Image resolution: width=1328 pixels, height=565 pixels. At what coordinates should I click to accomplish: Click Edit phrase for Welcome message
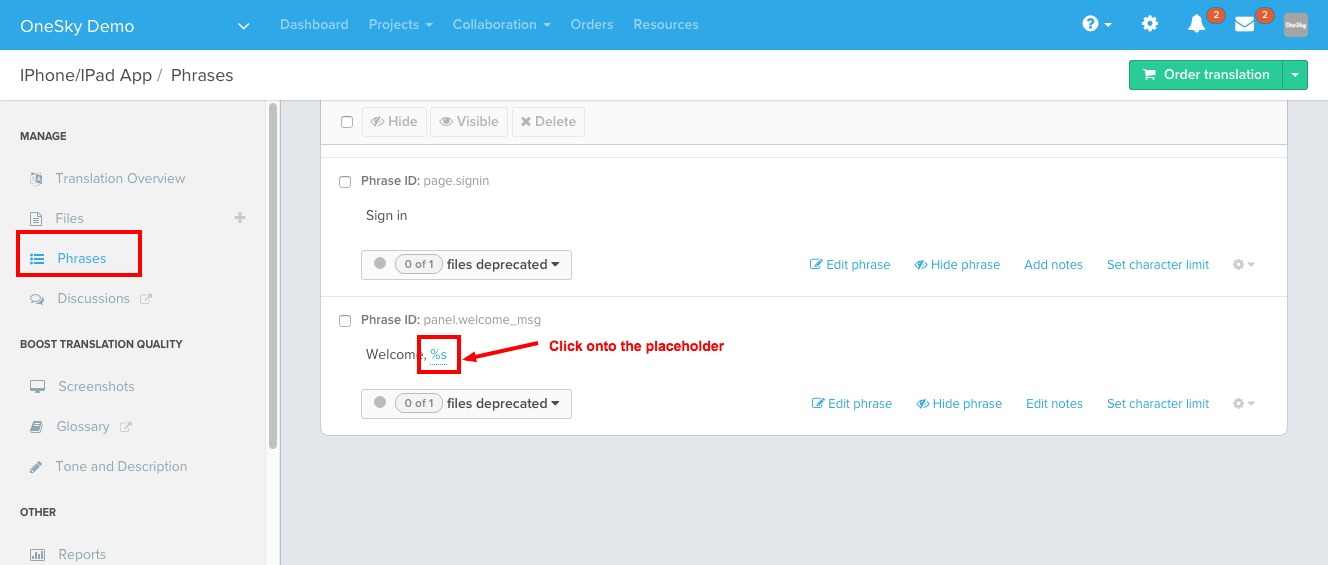pyautogui.click(x=852, y=404)
